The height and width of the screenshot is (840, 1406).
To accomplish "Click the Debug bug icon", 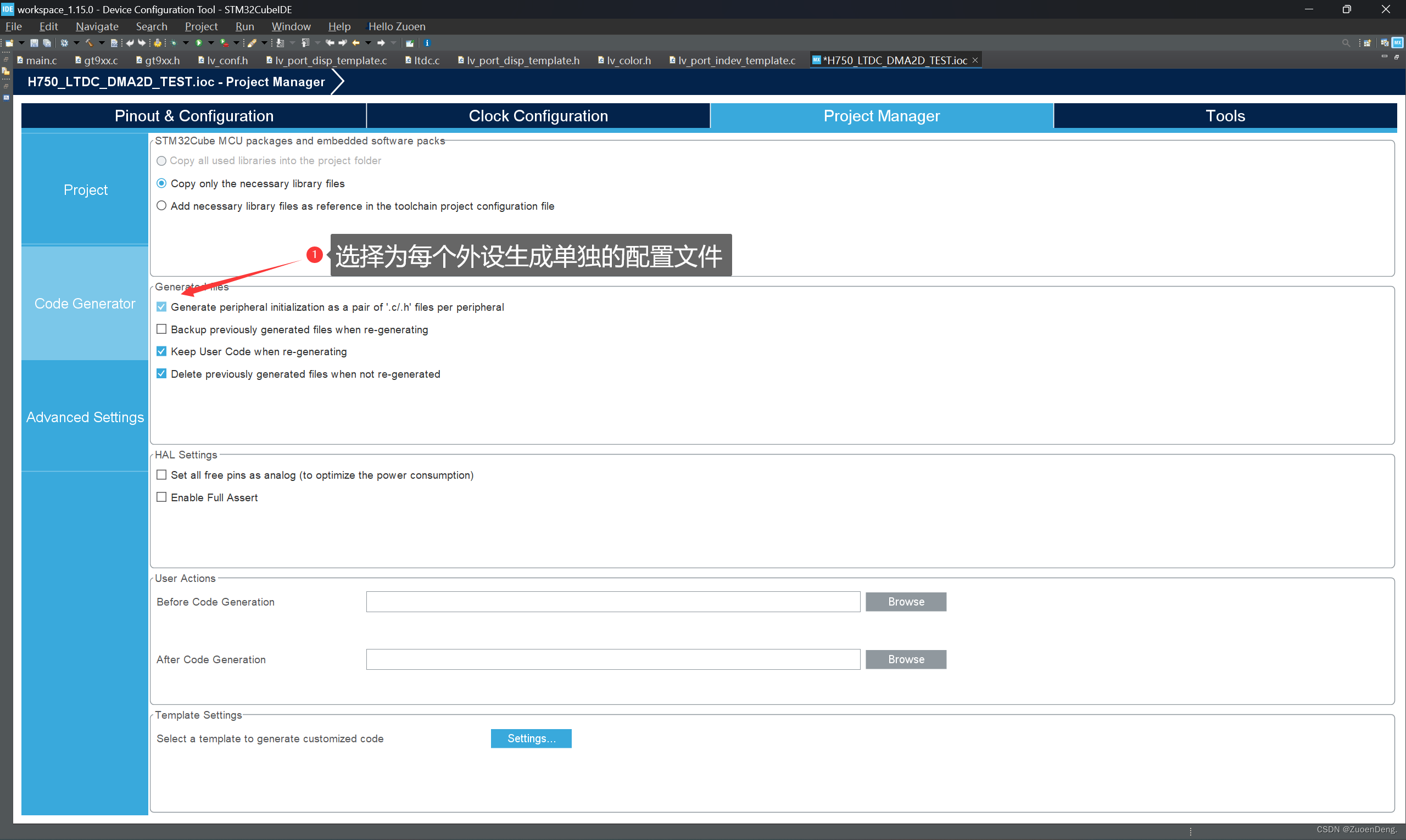I will click(174, 43).
